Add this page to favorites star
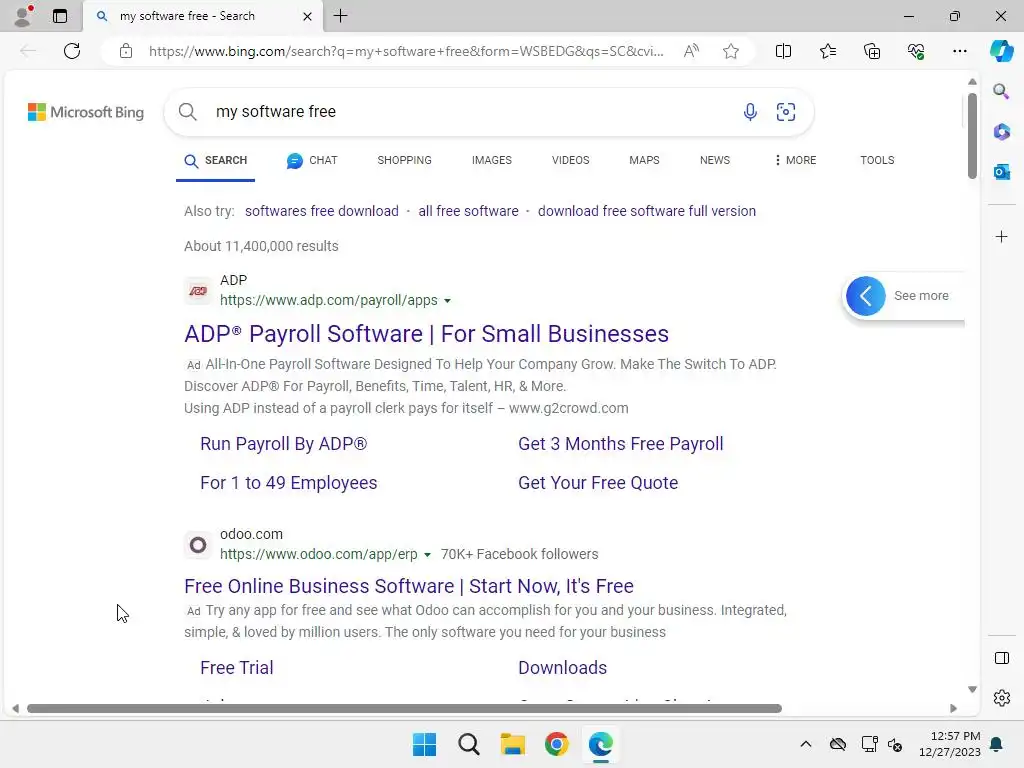 (731, 51)
